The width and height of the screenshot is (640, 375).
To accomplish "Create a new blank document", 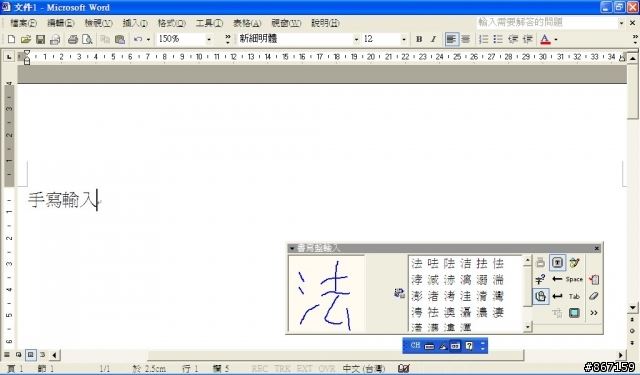I will pyautogui.click(x=11, y=39).
